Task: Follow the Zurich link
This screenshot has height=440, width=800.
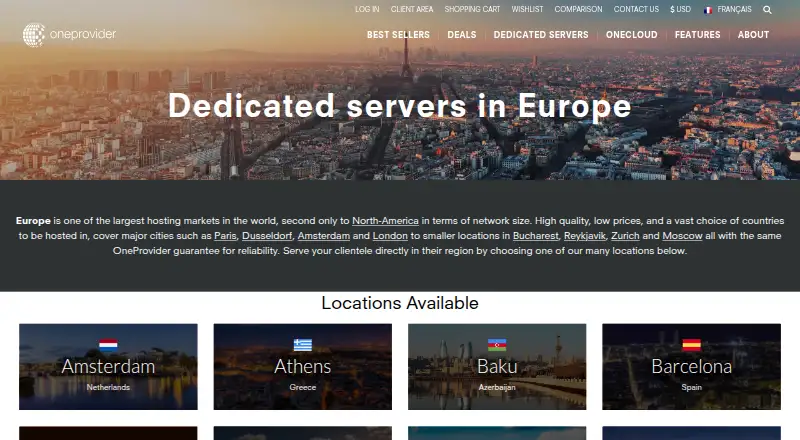Action: [x=625, y=236]
